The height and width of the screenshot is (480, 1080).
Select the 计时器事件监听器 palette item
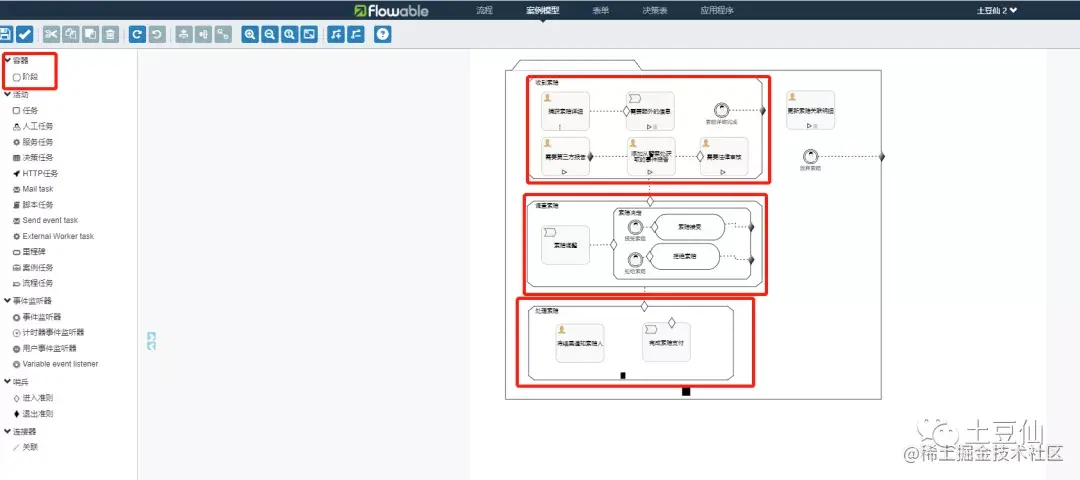click(x=48, y=333)
